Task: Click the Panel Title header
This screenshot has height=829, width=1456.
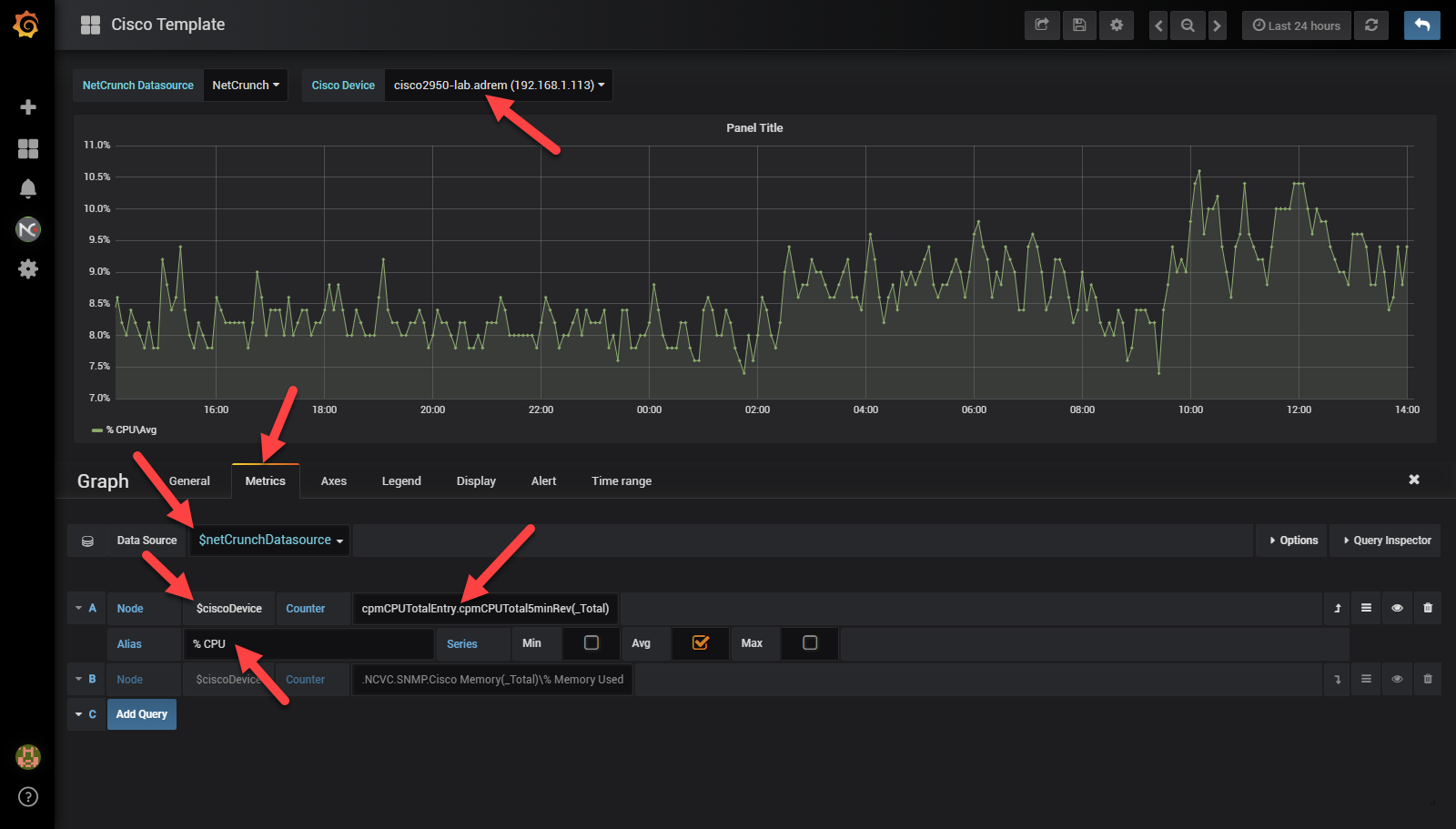Action: click(x=754, y=128)
